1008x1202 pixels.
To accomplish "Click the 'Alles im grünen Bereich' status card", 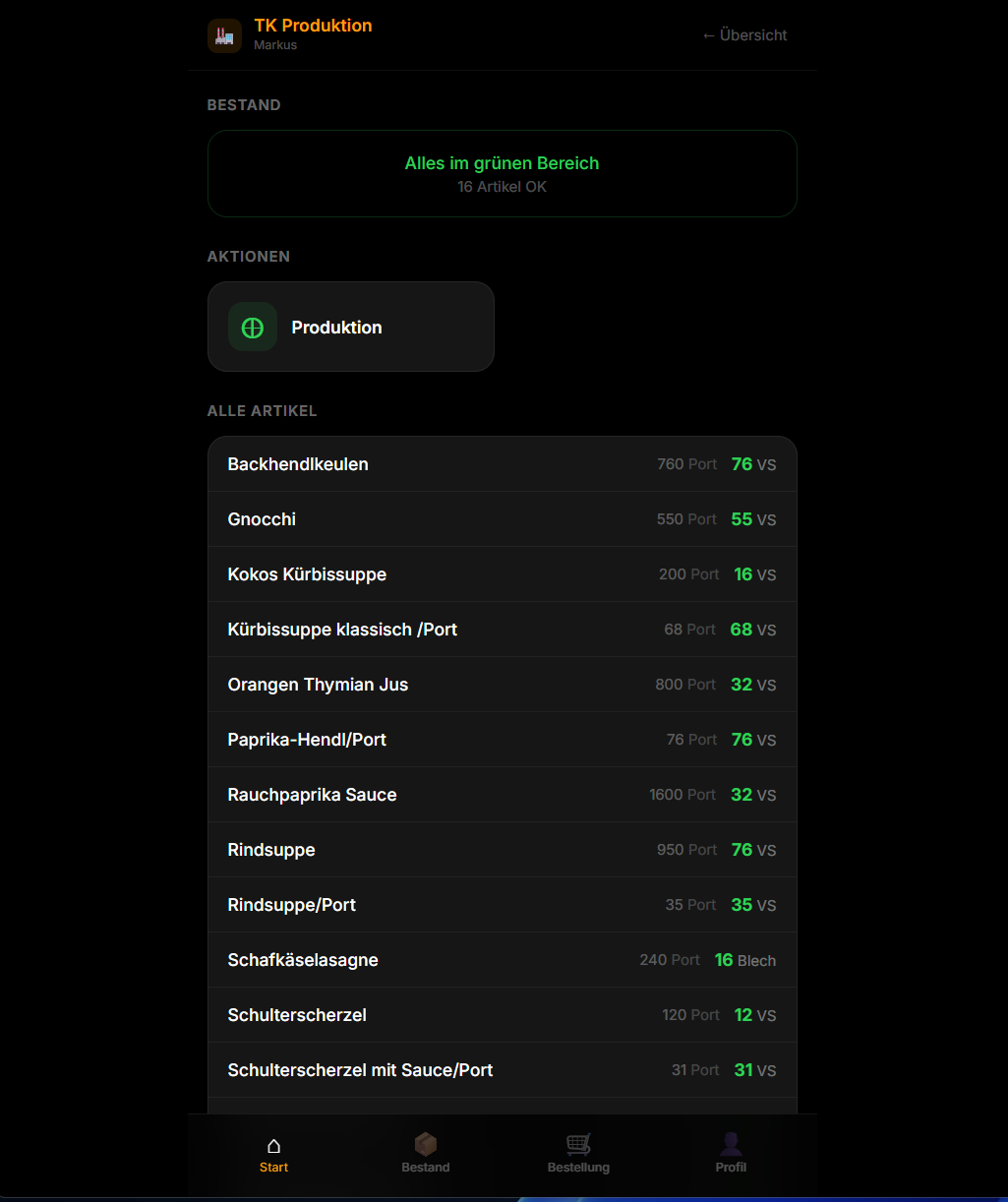I will [502, 173].
